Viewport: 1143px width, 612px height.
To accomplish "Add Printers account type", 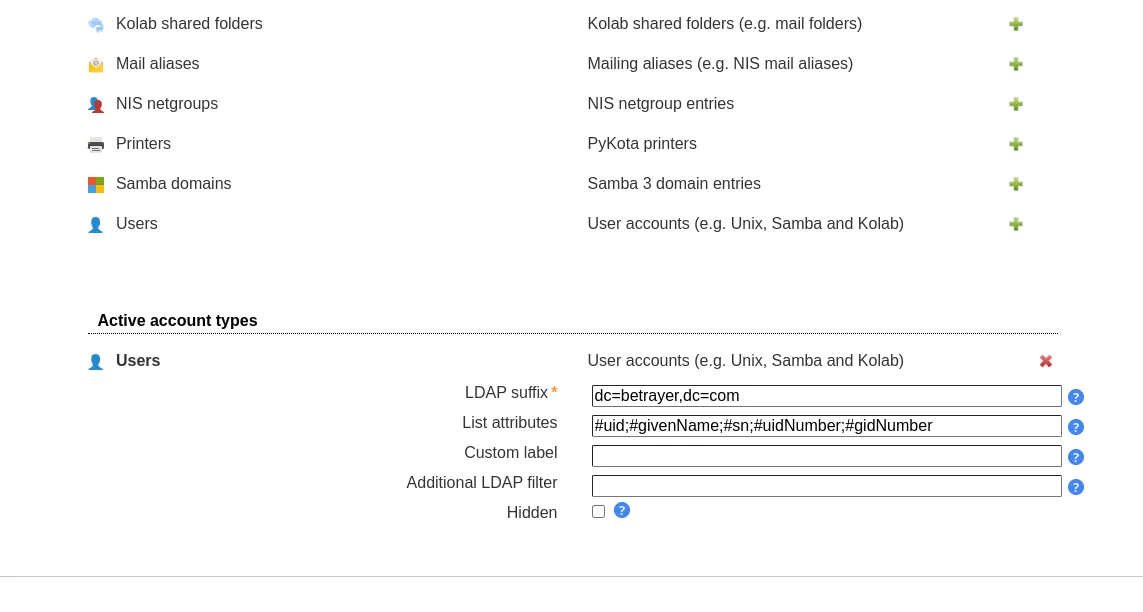I will 1015,144.
